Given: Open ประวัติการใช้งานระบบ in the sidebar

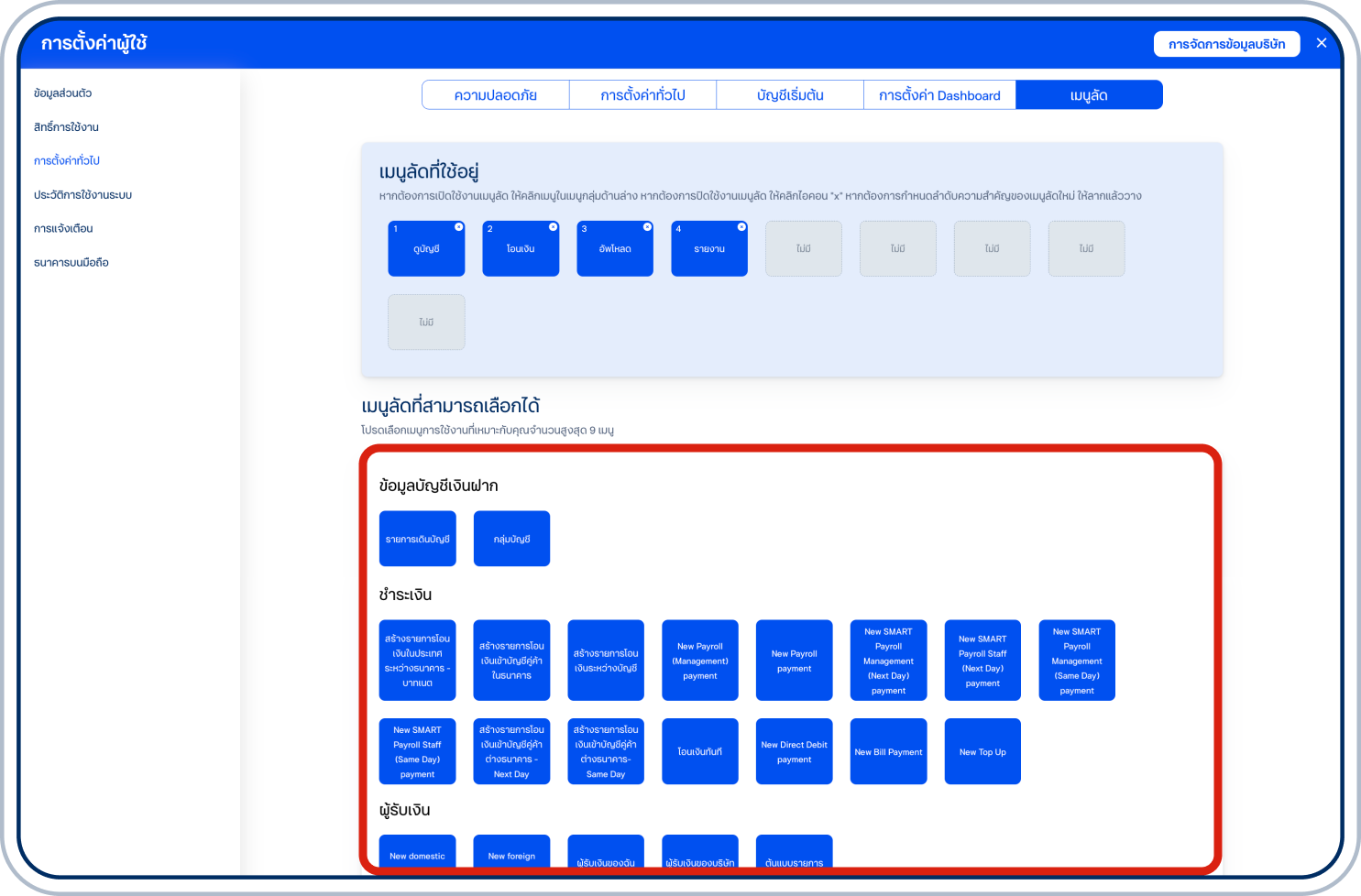Looking at the screenshot, I should (82, 195).
